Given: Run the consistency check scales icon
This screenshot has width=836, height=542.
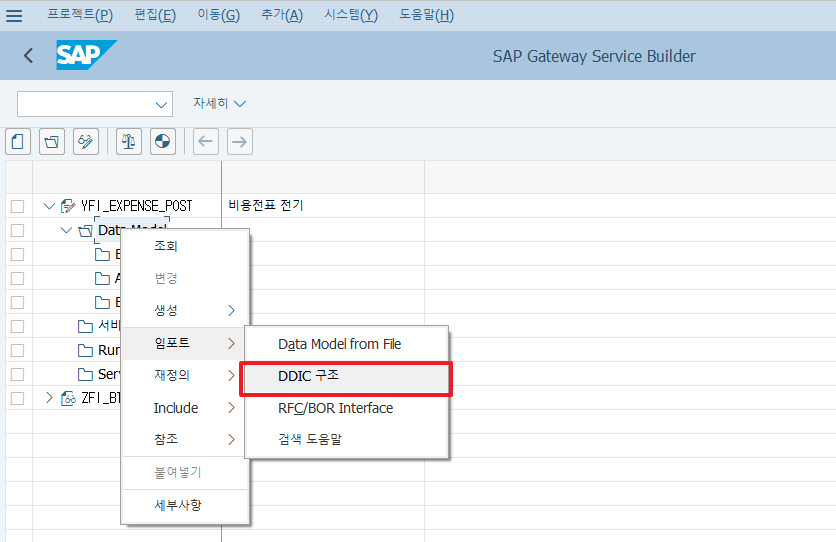Looking at the screenshot, I should 128,142.
